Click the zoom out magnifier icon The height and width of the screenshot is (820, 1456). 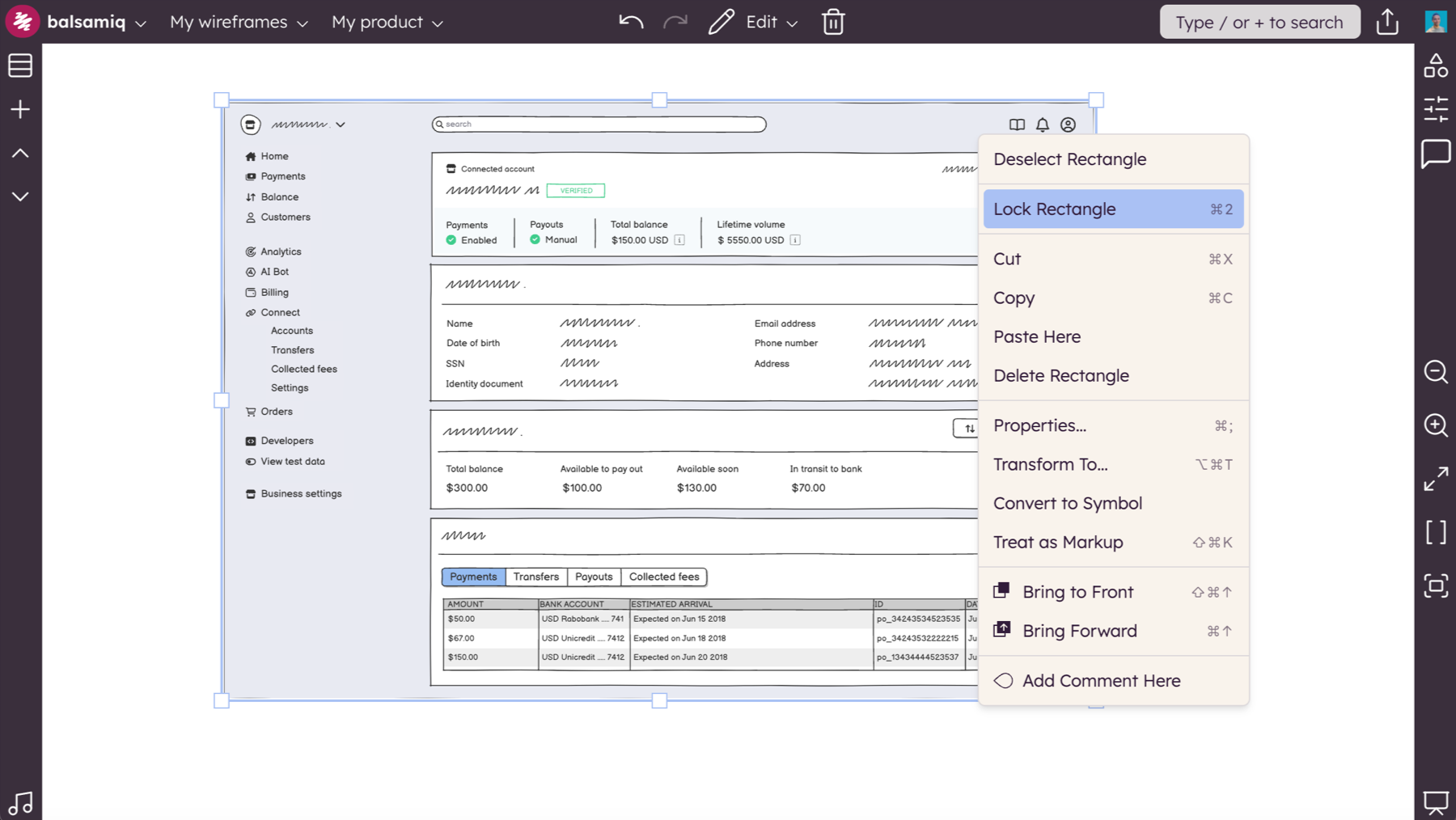1436,371
